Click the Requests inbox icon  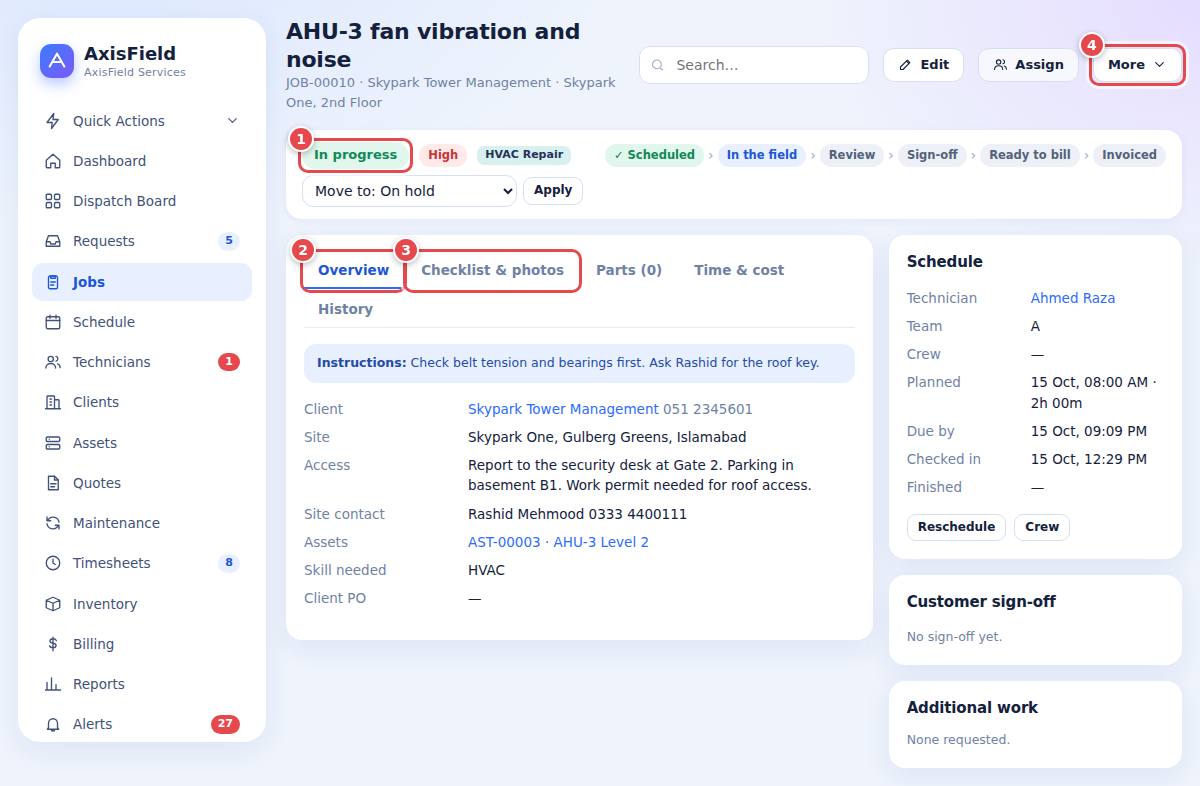point(53,241)
